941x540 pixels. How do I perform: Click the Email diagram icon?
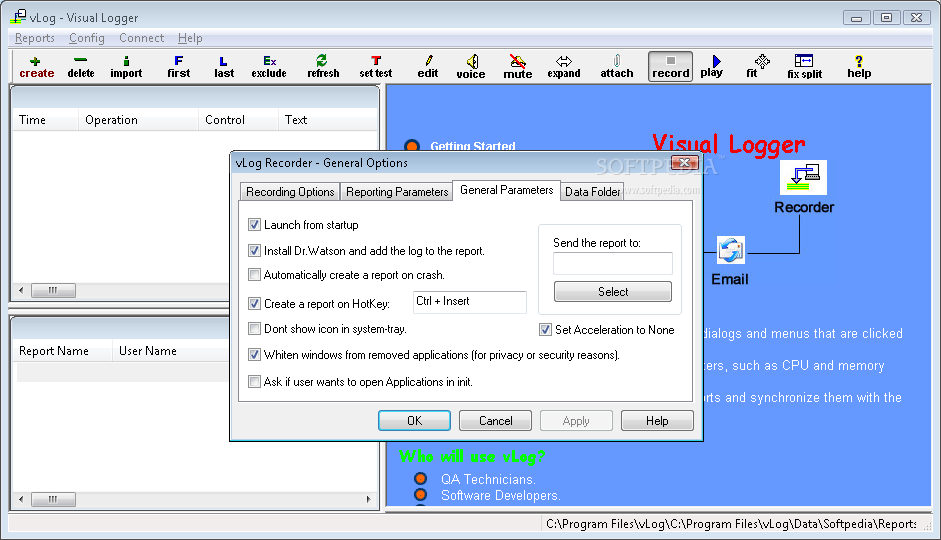tap(730, 250)
